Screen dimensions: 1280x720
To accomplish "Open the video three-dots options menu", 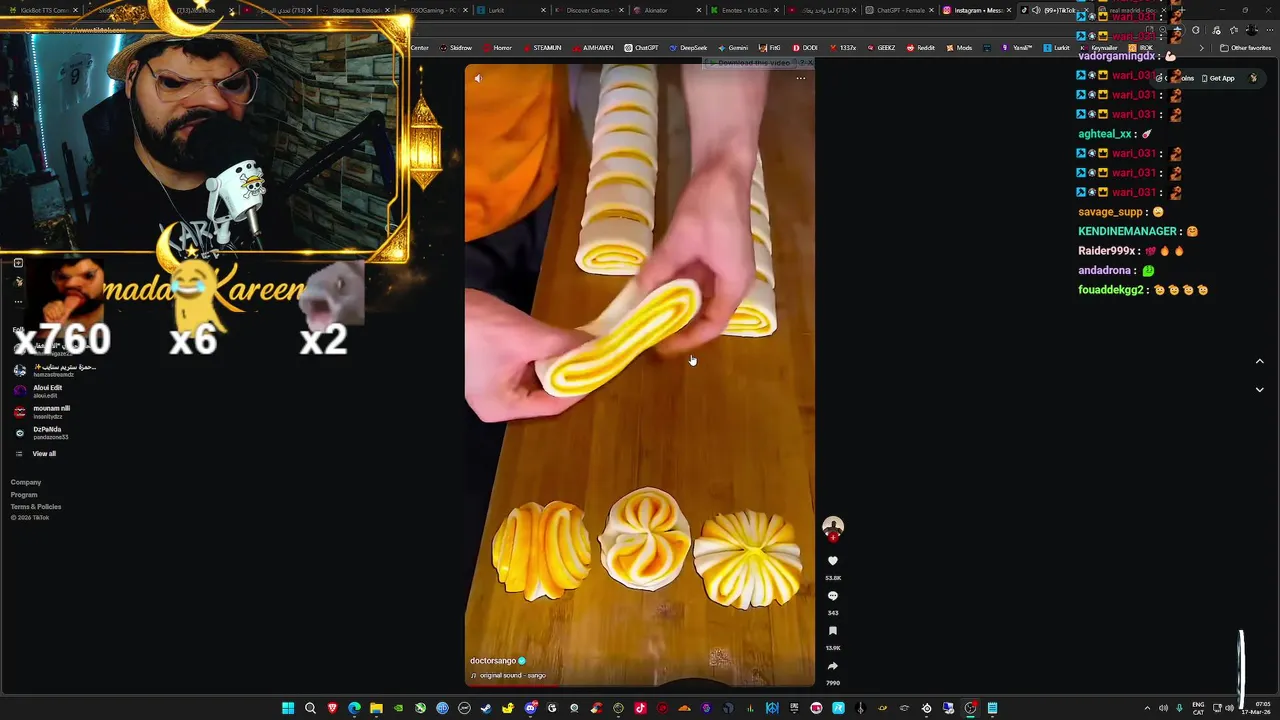I will pos(800,78).
